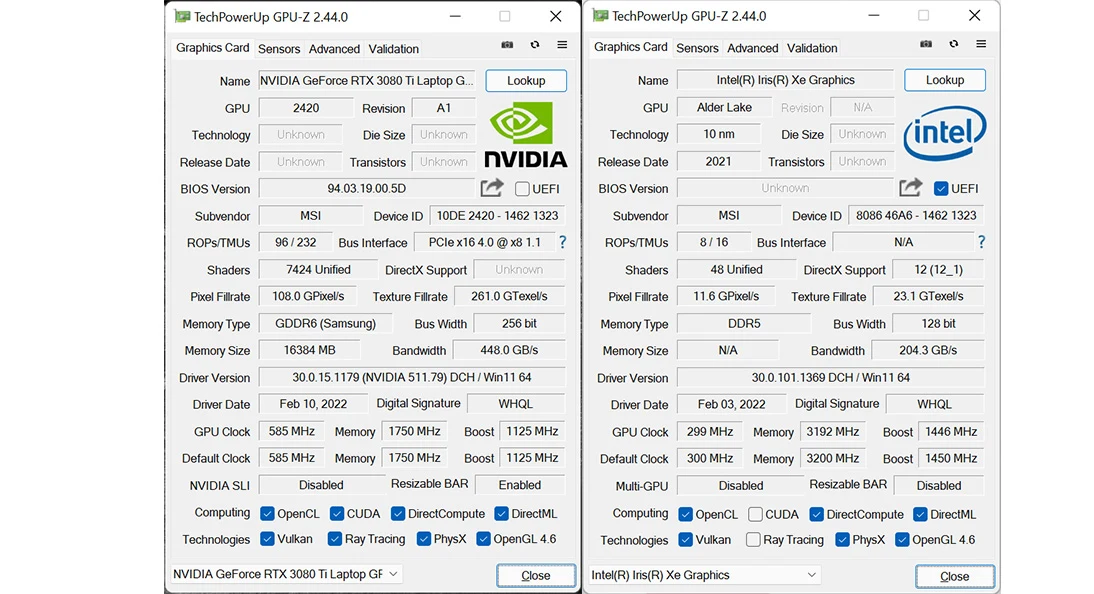The image size is (1094, 594).
Task: Toggle the CUDA computing checkbox in left window
Action: pyautogui.click(x=335, y=513)
